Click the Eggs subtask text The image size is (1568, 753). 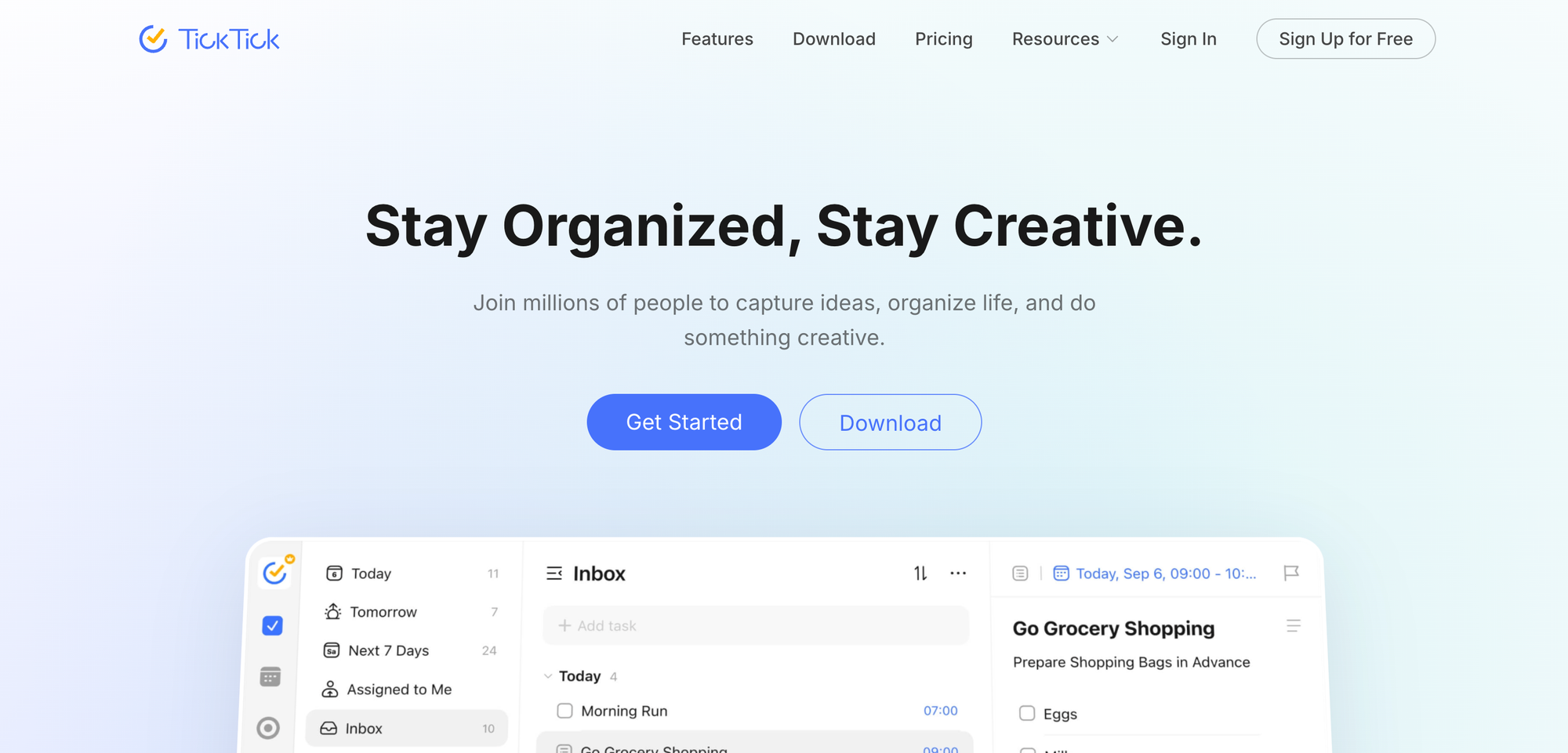click(1060, 714)
